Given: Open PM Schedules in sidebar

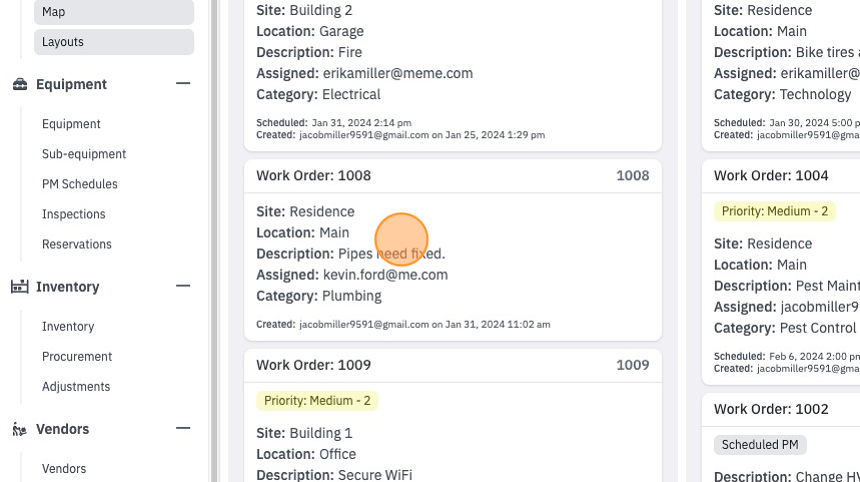Looking at the screenshot, I should pos(80,184).
